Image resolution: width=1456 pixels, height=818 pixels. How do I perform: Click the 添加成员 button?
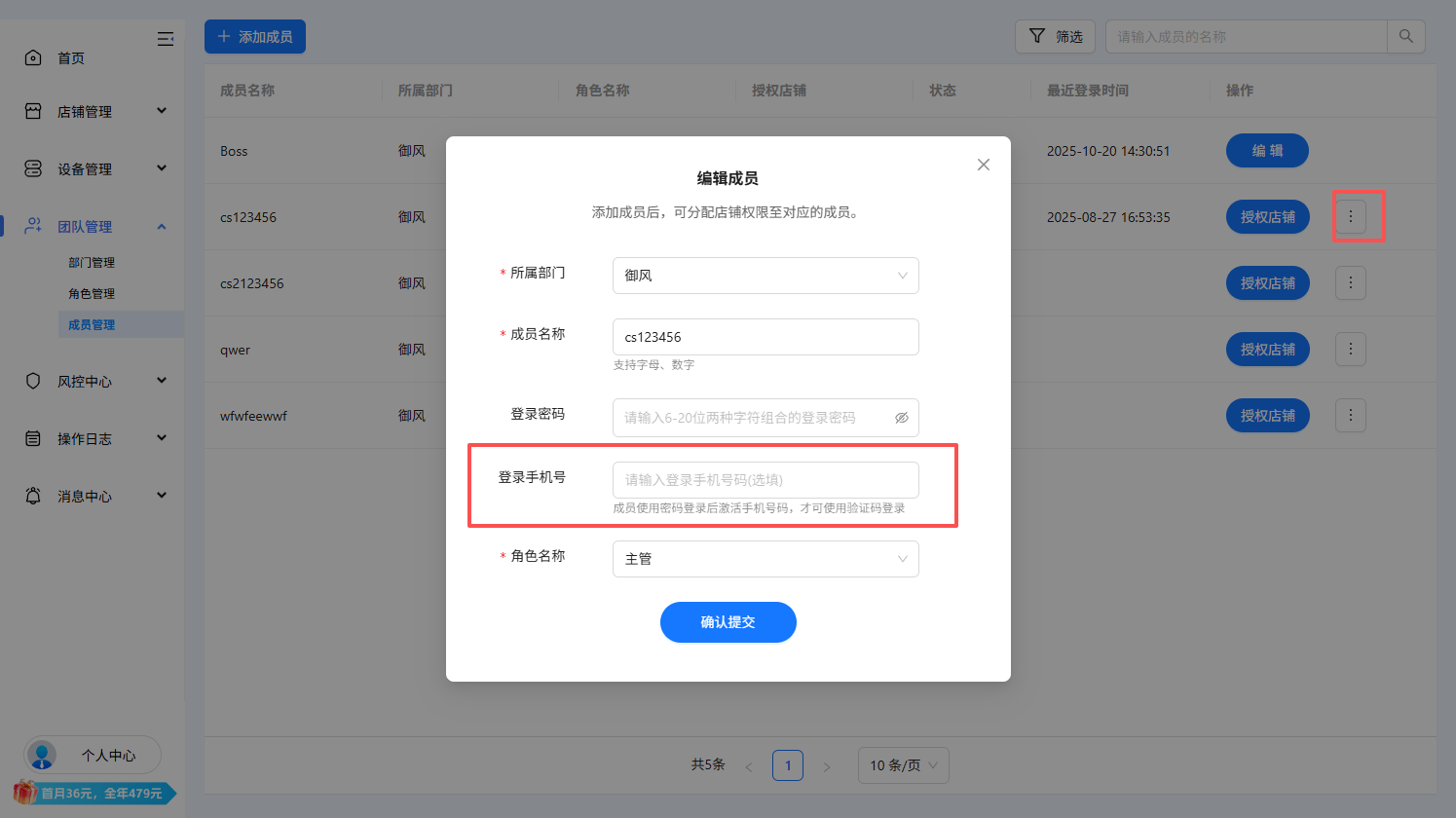pyautogui.click(x=255, y=37)
